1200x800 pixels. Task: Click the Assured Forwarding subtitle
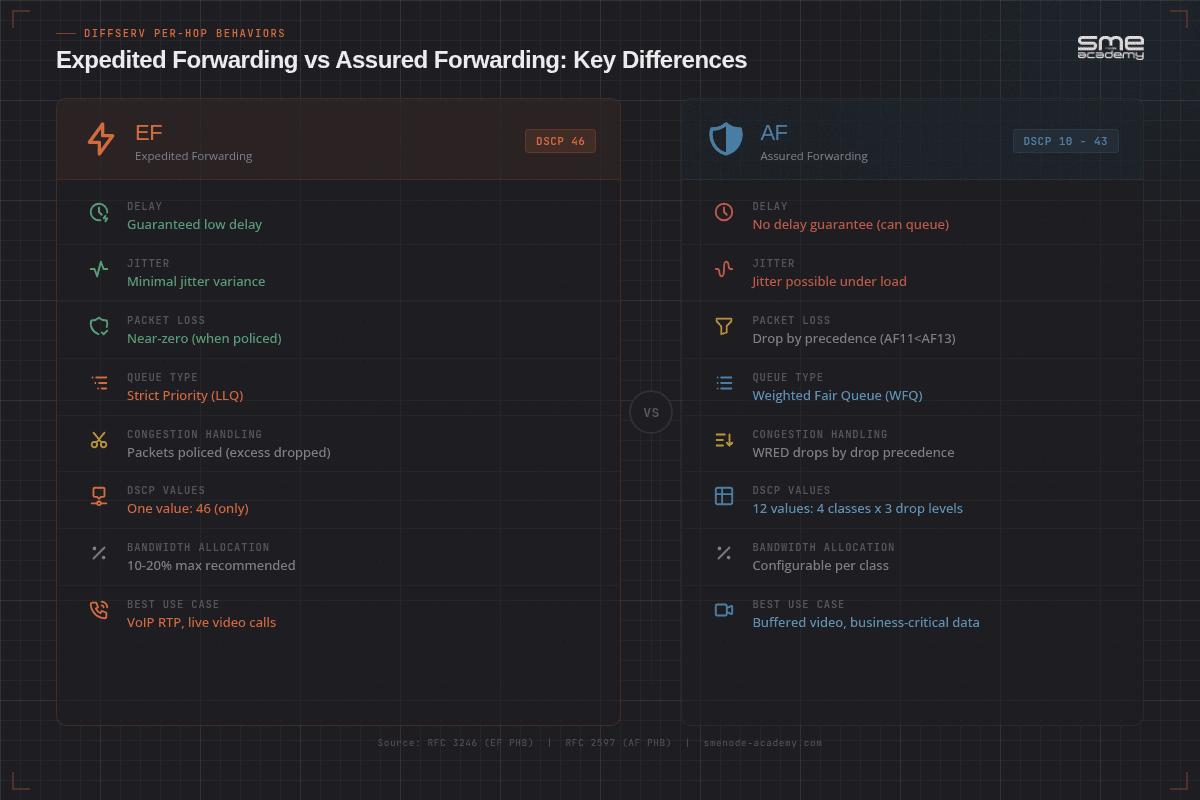pos(814,156)
